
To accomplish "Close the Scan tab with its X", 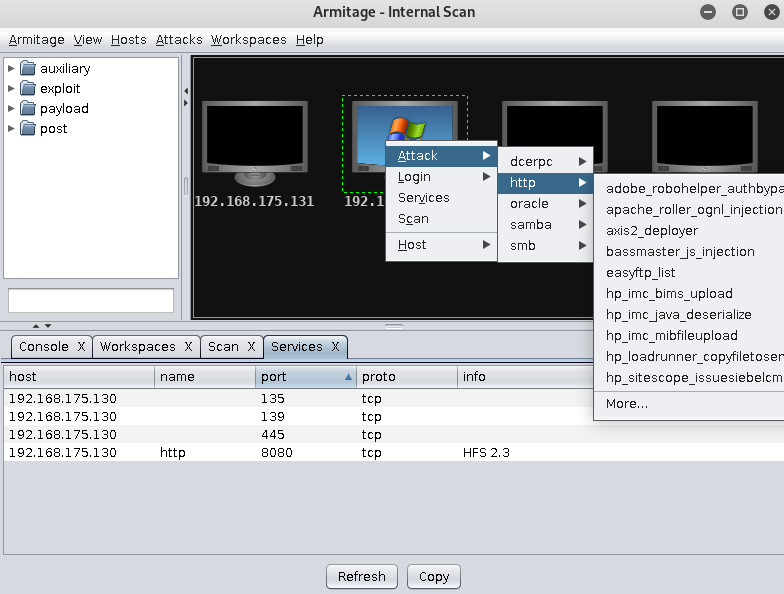I will coord(251,346).
